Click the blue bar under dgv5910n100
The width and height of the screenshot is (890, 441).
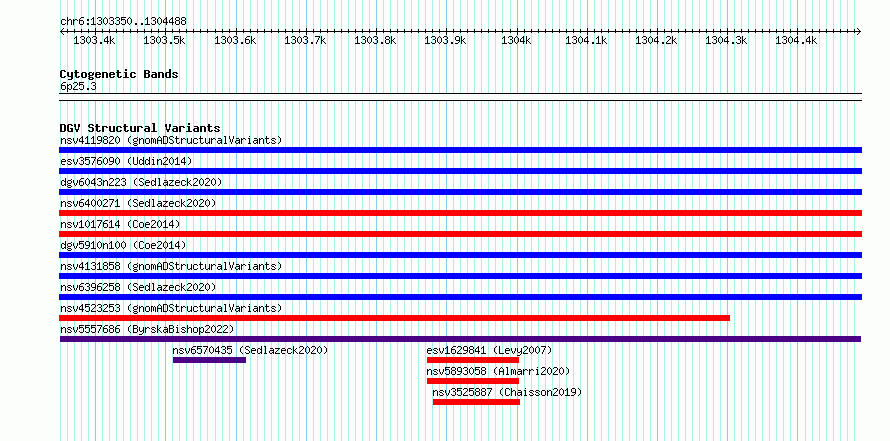(x=460, y=255)
